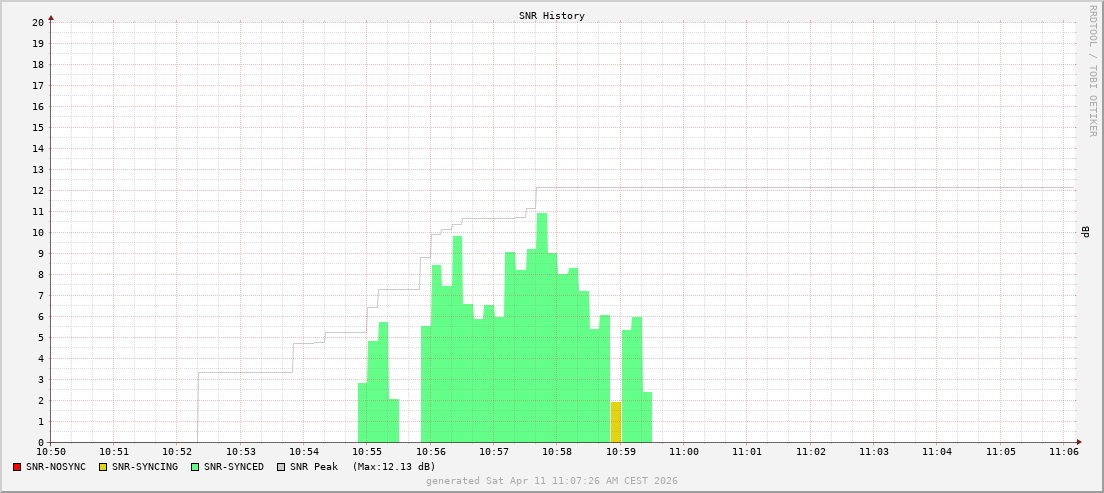Click the yellow SNR-SYNCING legend swatch
The height and width of the screenshot is (493, 1104).
coord(103,467)
